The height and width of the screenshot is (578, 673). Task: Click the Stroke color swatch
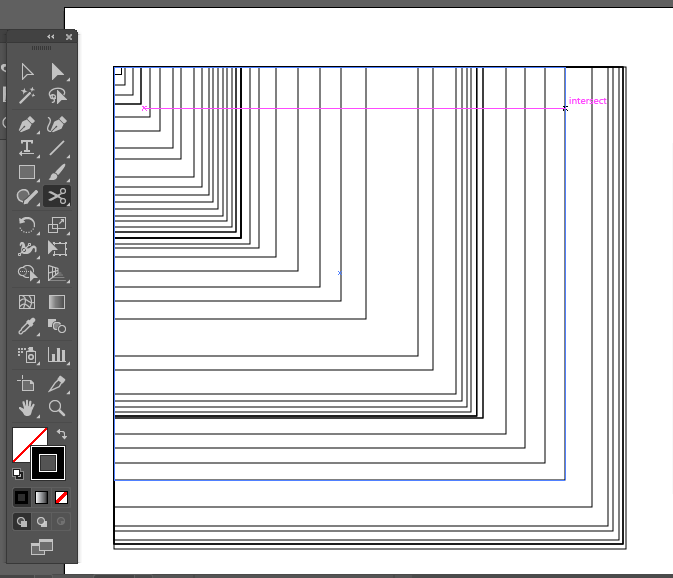48,463
